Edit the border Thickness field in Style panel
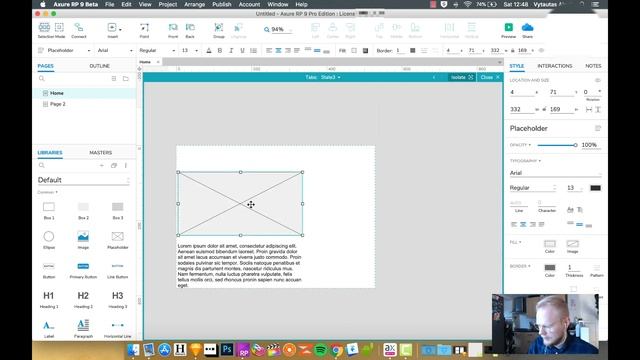 pyautogui.click(x=573, y=268)
